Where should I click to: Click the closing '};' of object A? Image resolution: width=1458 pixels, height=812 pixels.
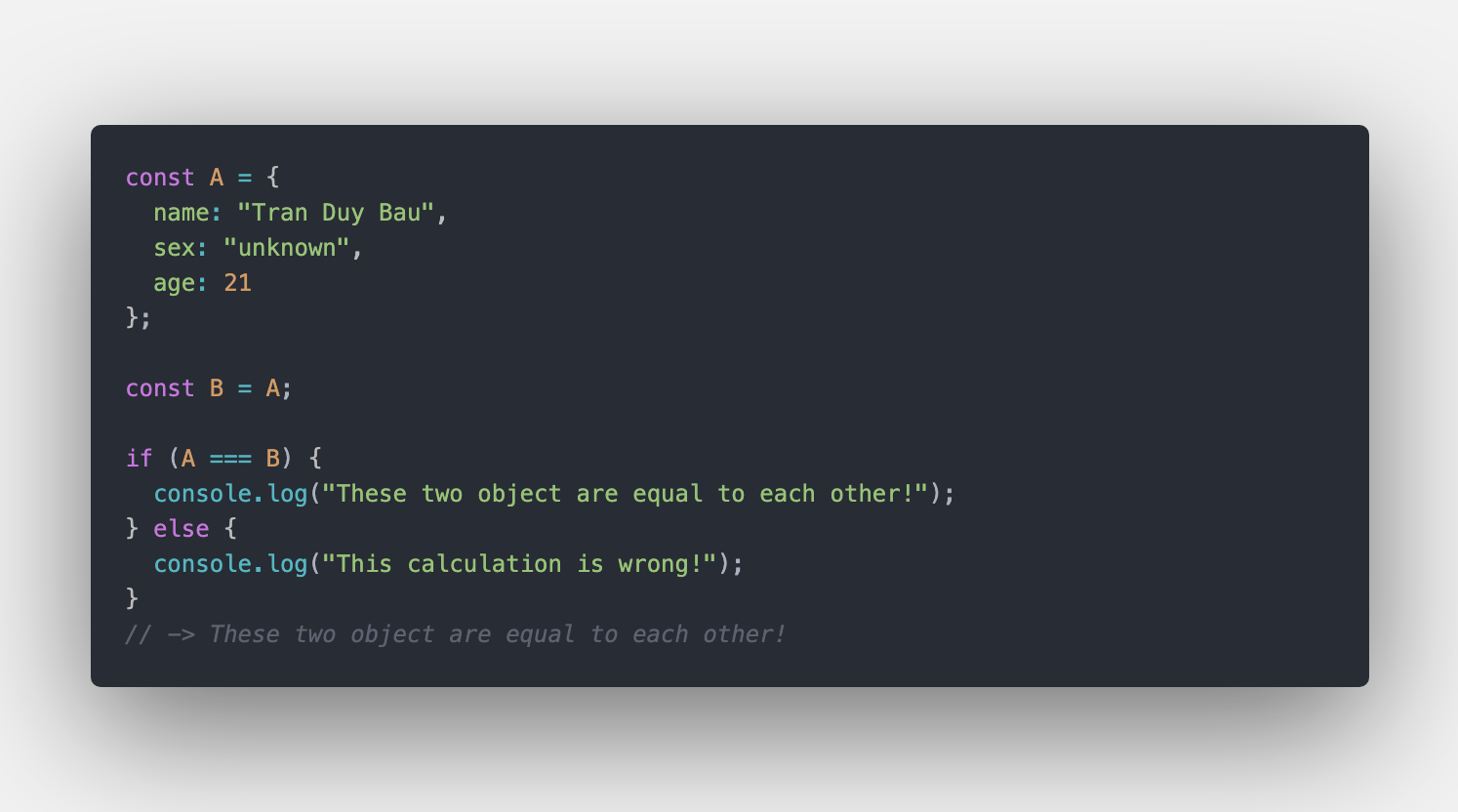(139, 318)
